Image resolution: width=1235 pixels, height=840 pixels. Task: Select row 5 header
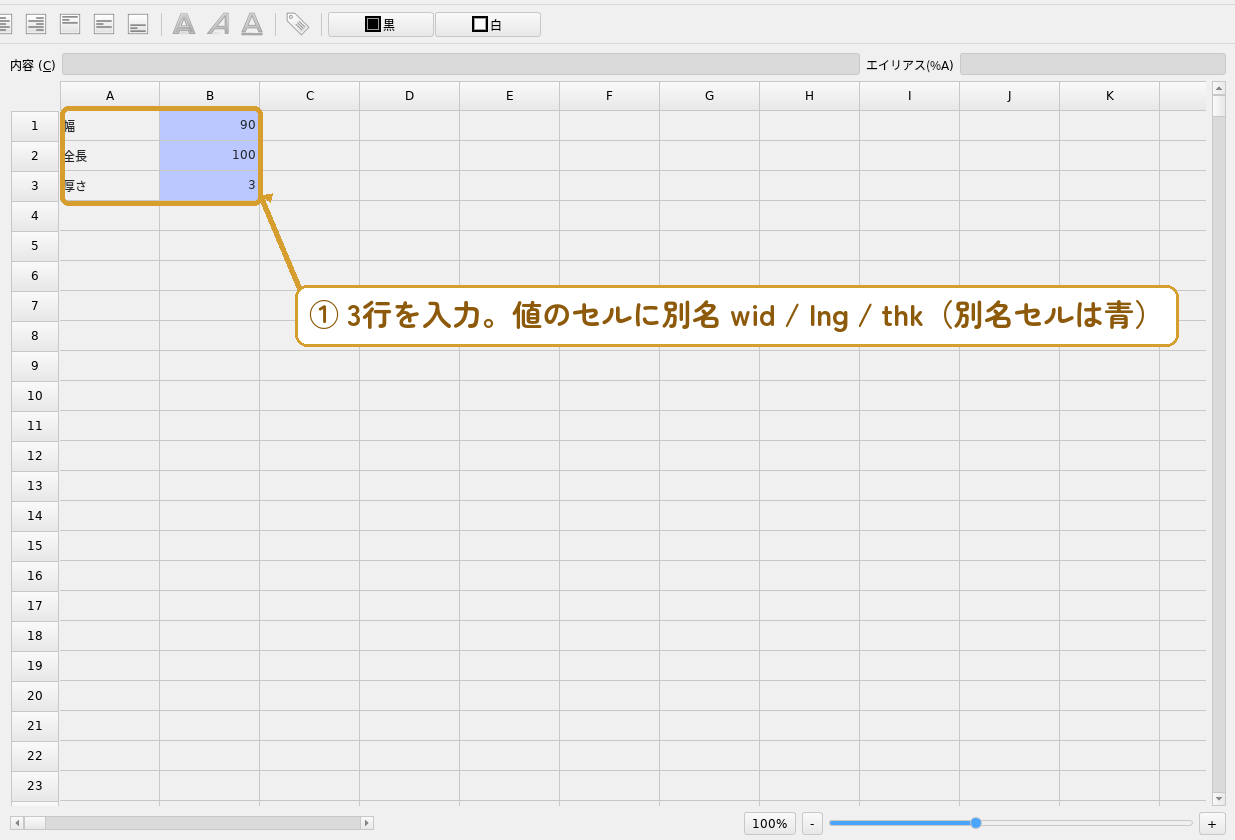35,246
